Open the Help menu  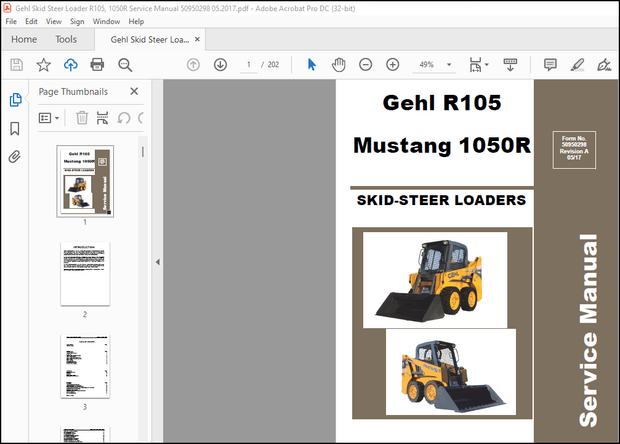pyautogui.click(x=136, y=21)
